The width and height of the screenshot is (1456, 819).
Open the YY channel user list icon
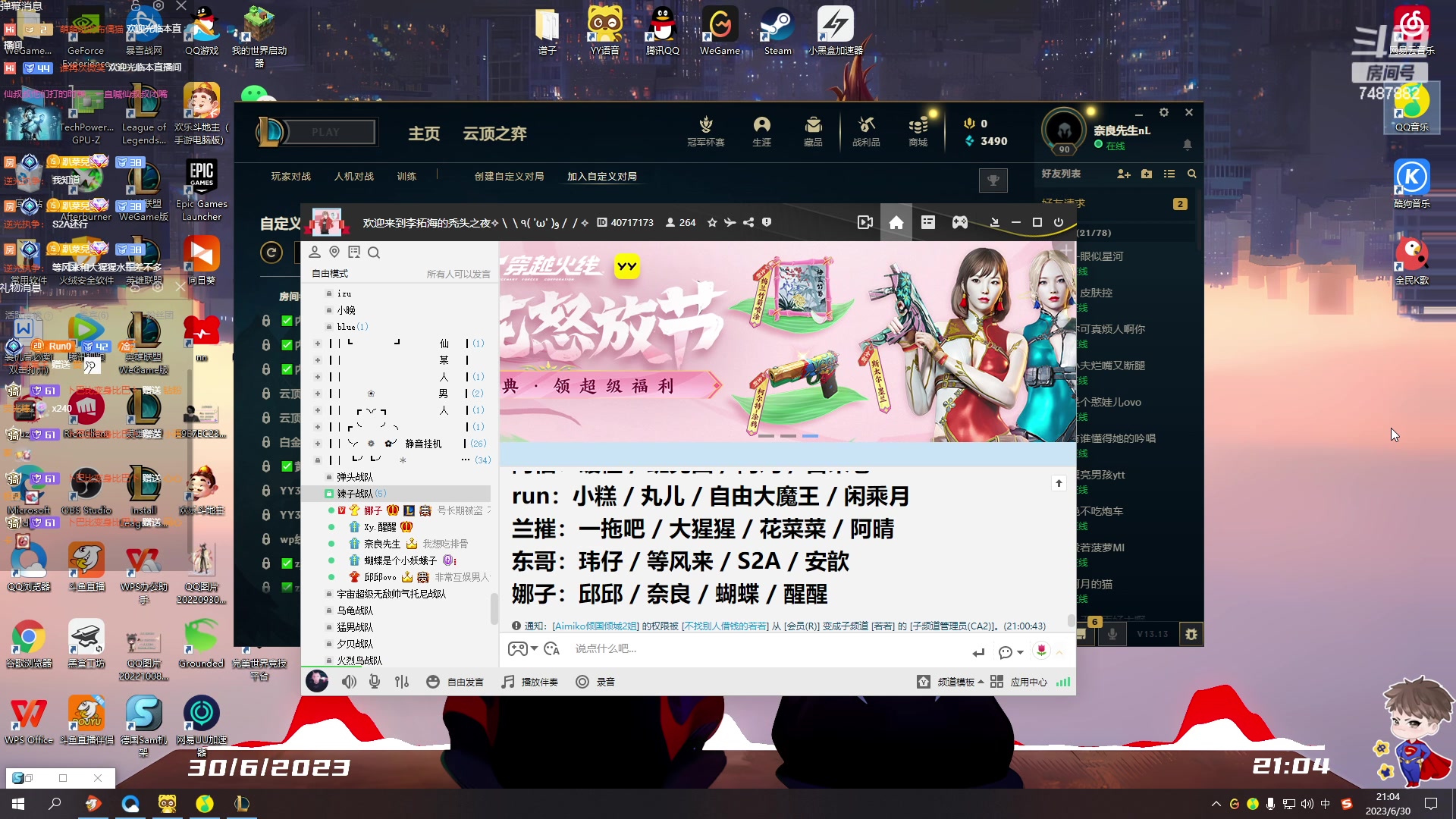pos(315,252)
